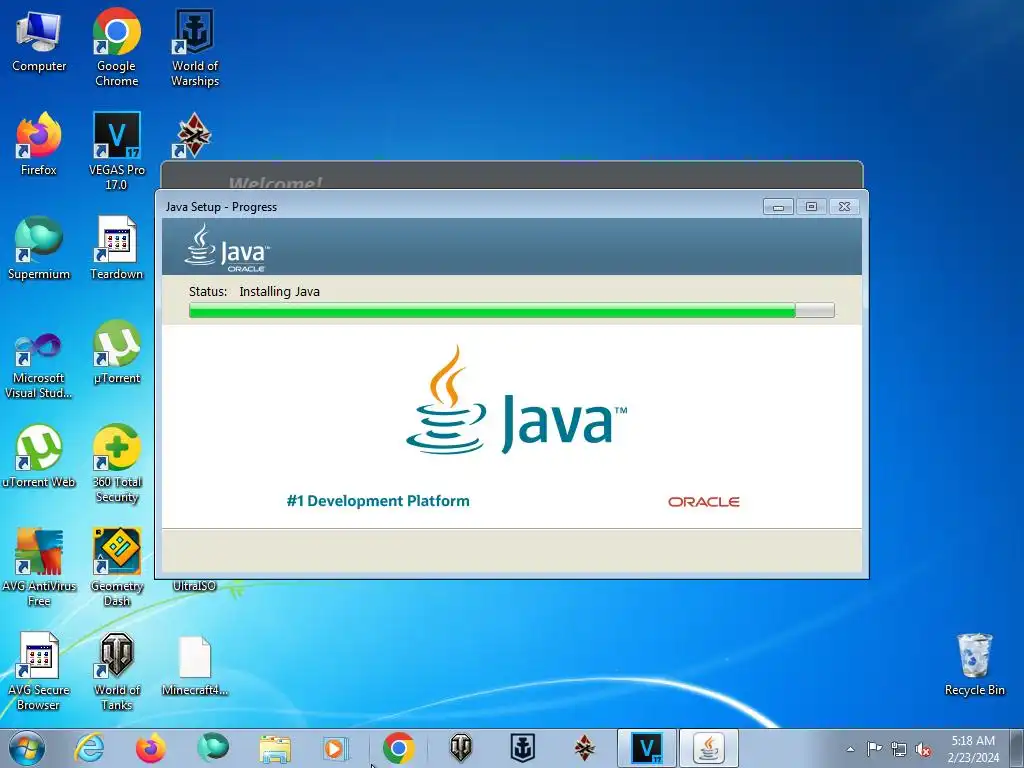Click the UltraISO desktop label
The height and width of the screenshot is (768, 1024).
coord(194,586)
